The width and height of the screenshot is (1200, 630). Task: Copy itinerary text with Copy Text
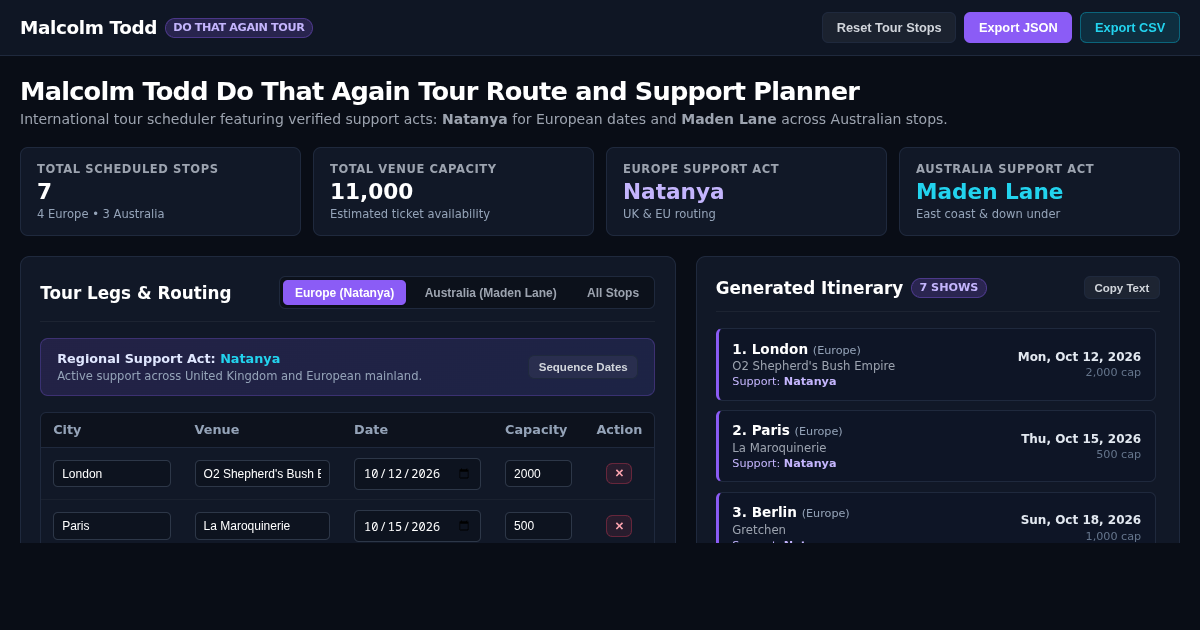click(x=1122, y=288)
